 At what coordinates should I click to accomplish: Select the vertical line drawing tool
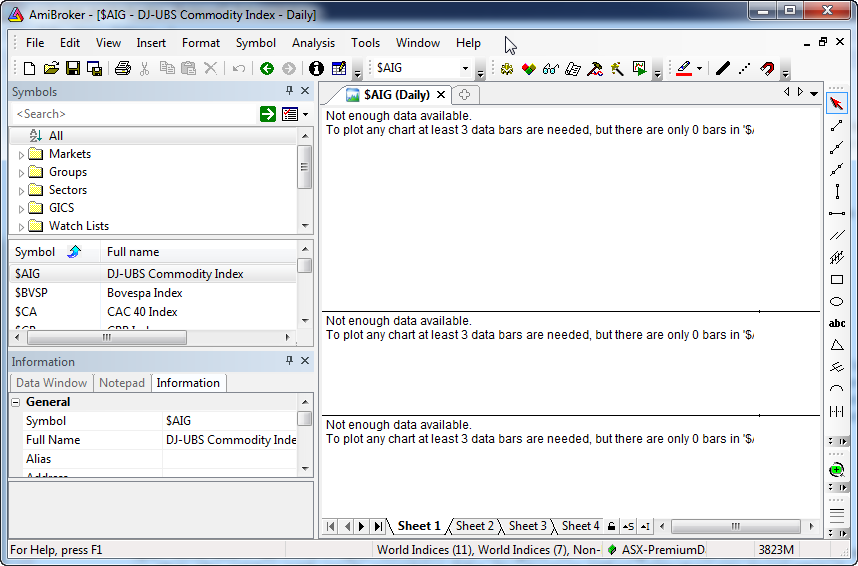(x=837, y=192)
